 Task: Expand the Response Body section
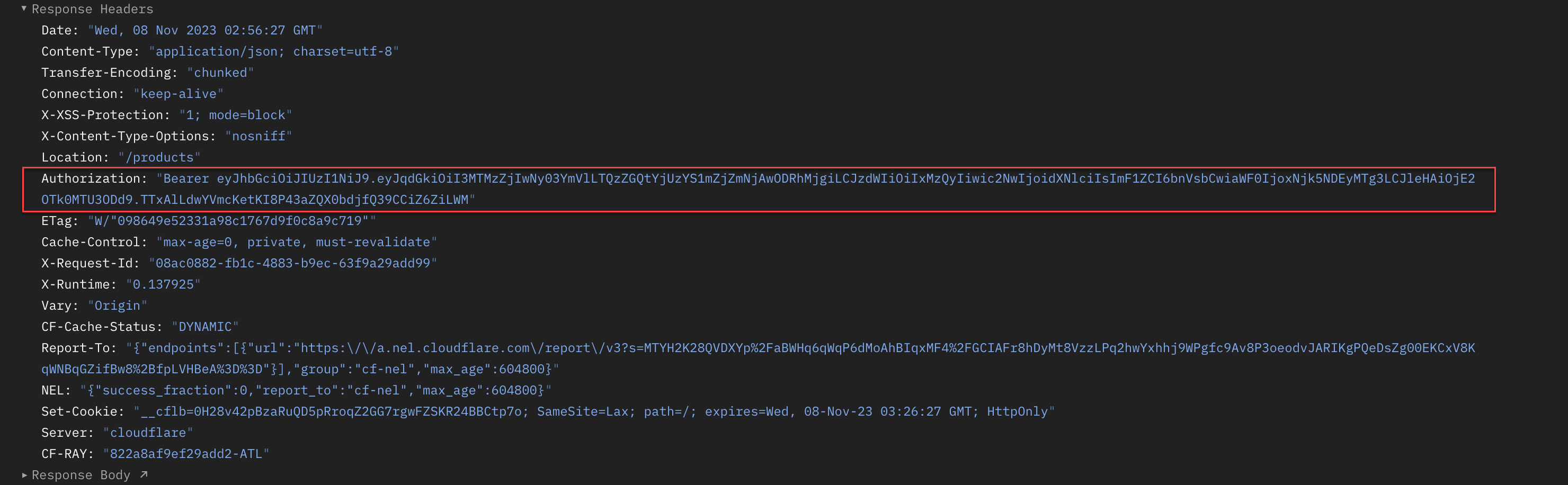[24, 474]
